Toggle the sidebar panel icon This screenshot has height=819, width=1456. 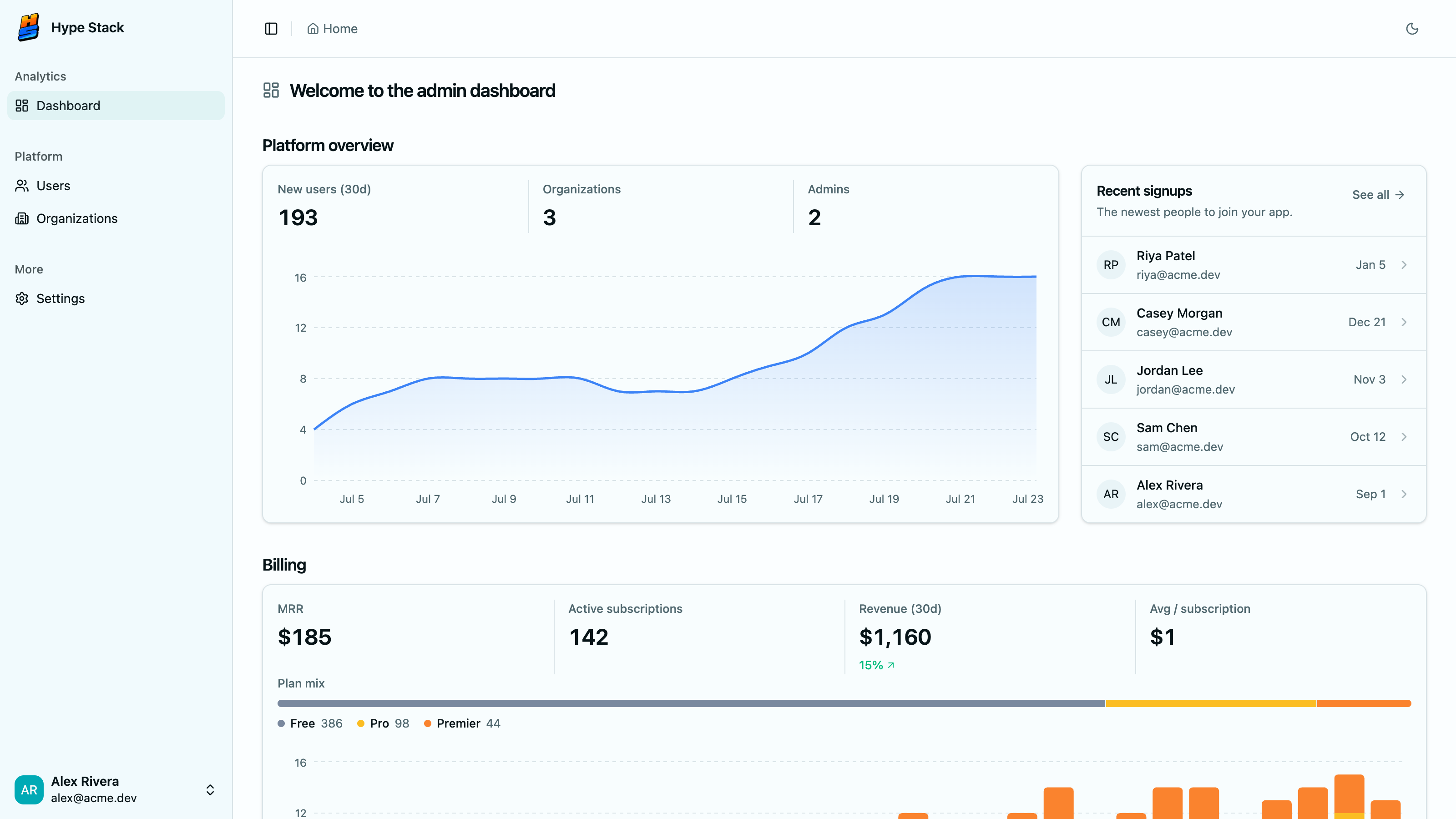pos(271,29)
